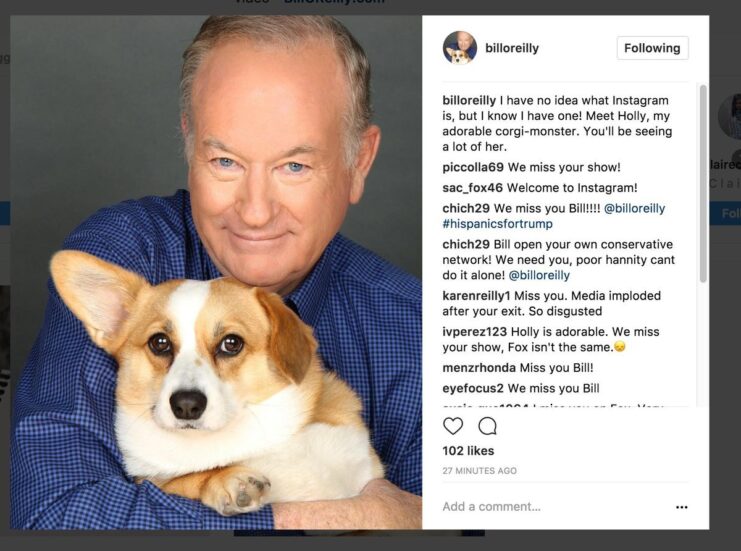
Task: Open menzrhonda commenter profile
Action: coord(479,368)
